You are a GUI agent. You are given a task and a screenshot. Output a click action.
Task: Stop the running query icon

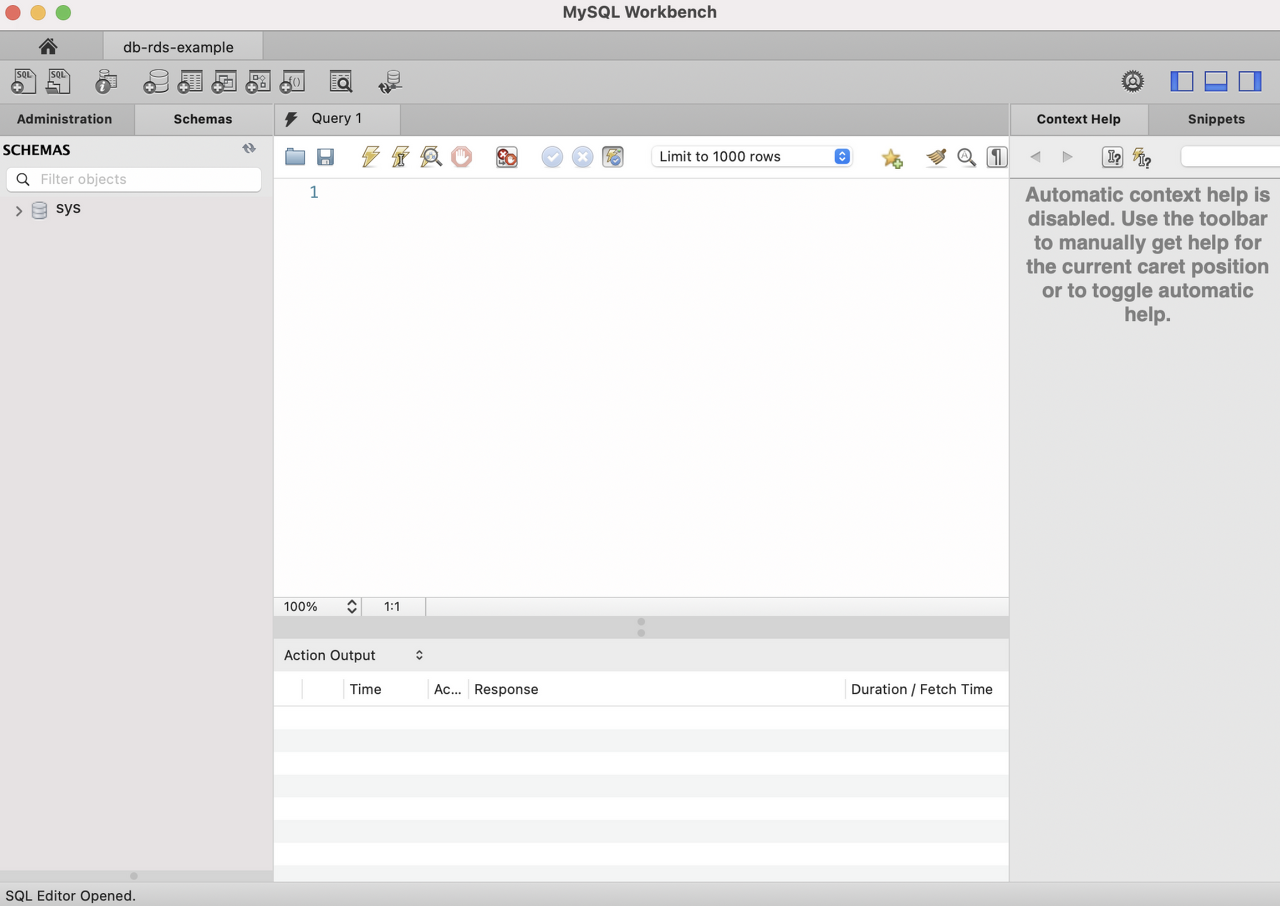[x=461, y=157]
